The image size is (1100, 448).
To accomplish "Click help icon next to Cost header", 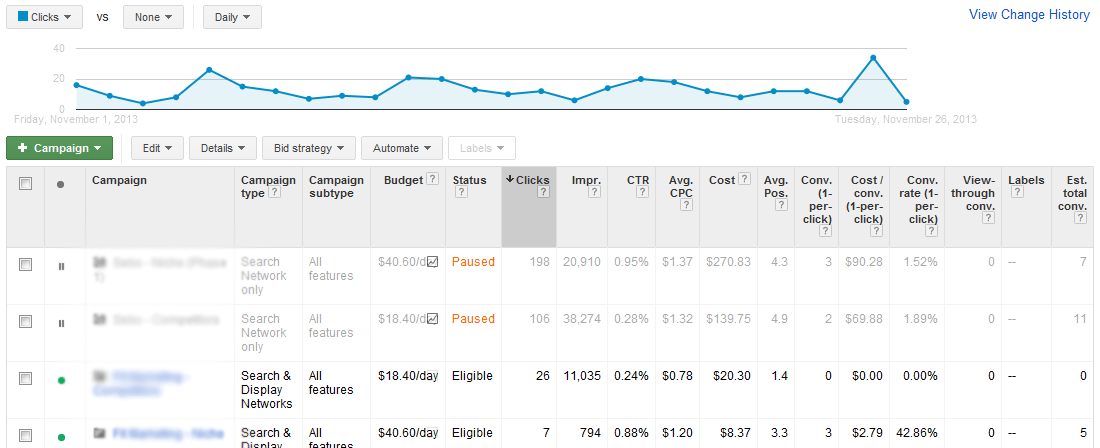I will pos(744,179).
